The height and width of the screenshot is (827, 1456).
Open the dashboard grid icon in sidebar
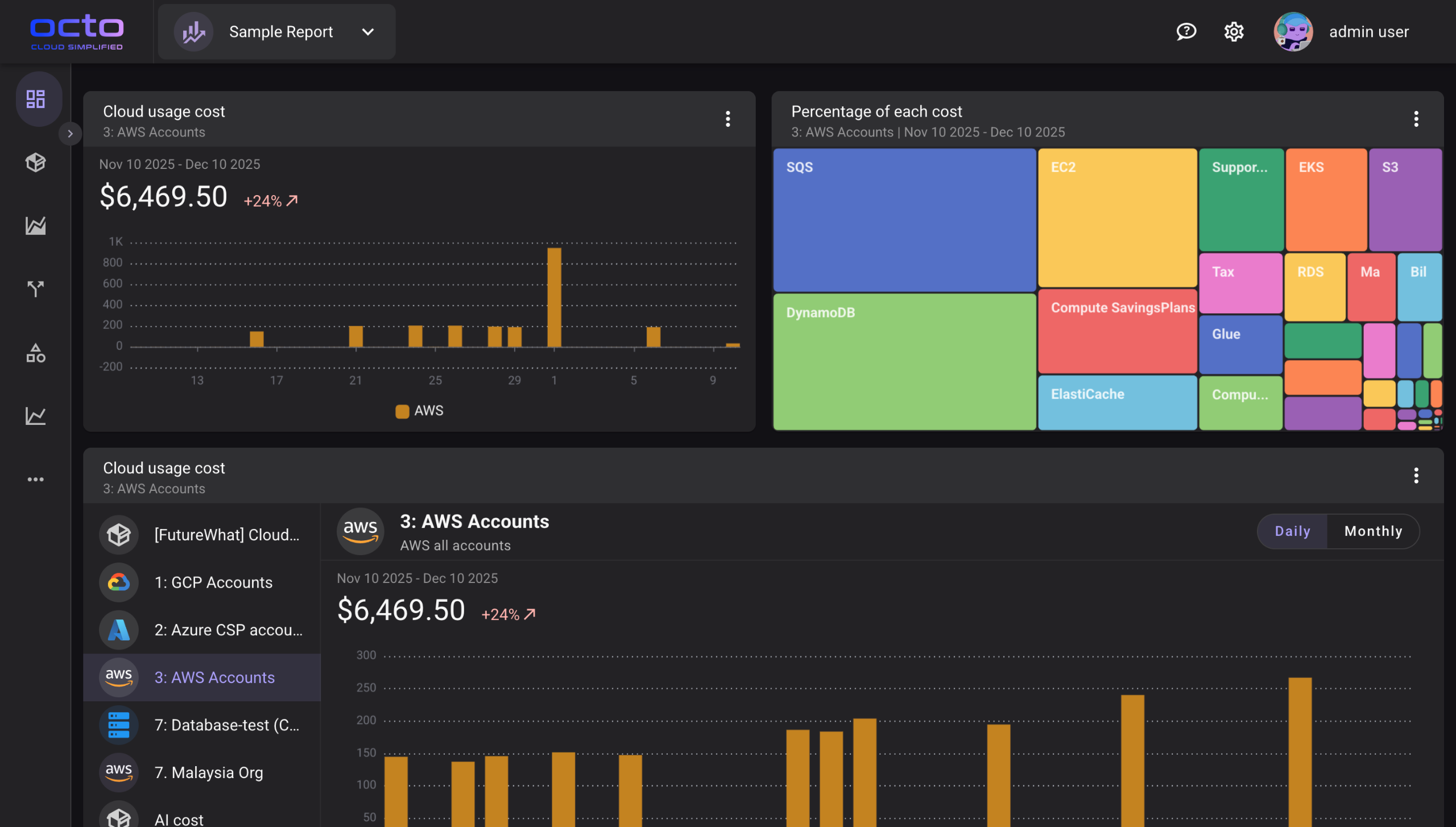click(36, 99)
